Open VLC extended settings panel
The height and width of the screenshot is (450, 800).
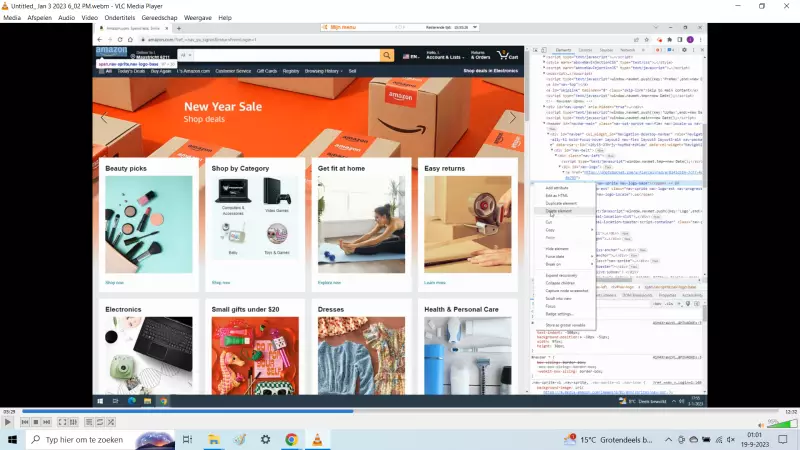pyautogui.click(x=73, y=422)
